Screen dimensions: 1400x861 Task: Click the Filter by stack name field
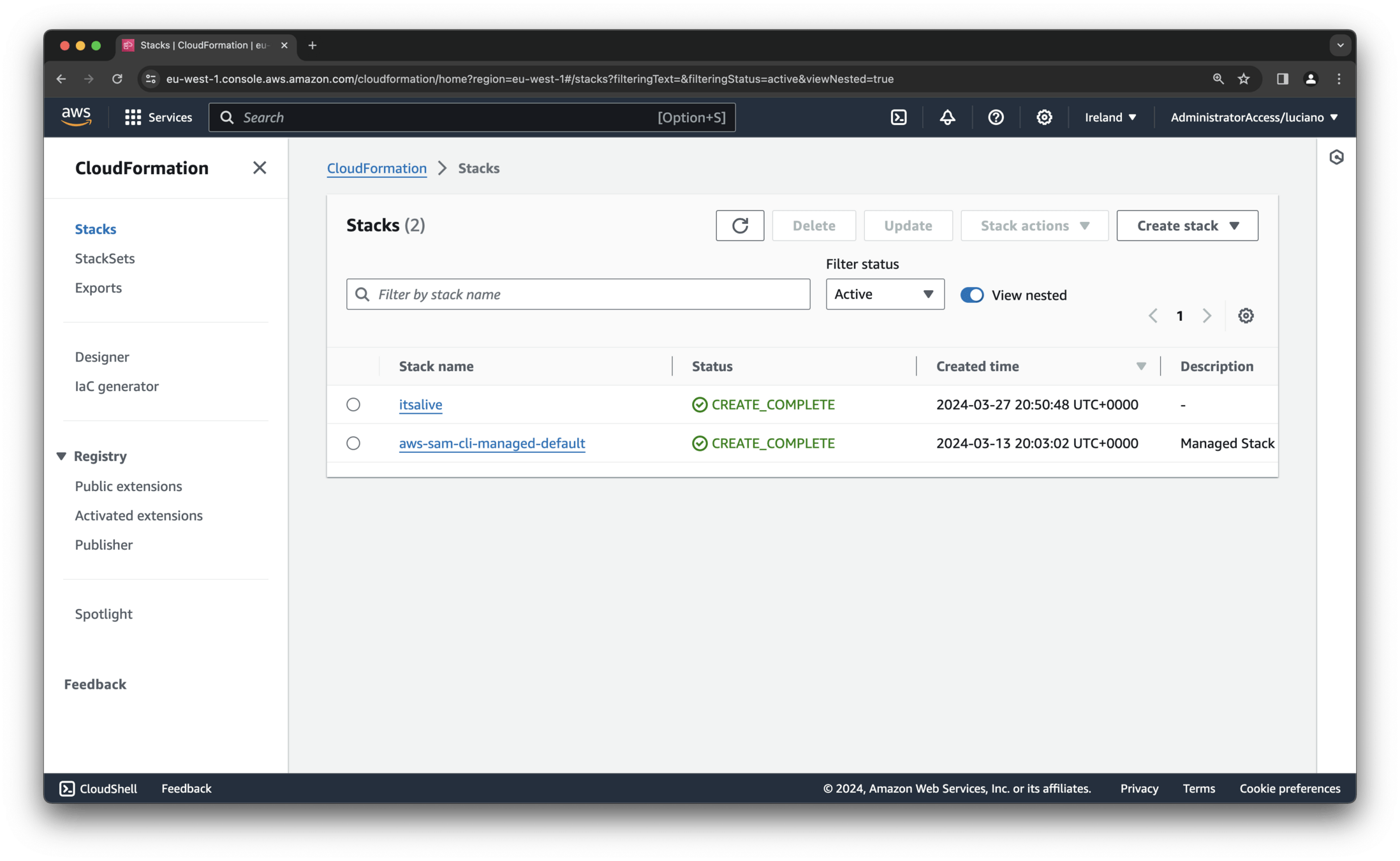[578, 294]
